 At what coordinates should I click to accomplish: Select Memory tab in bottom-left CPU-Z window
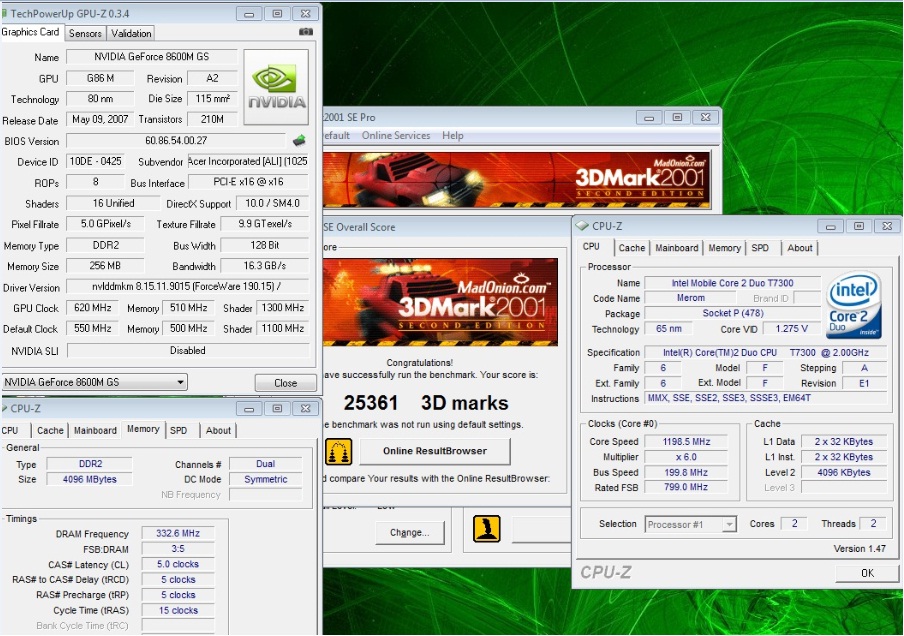pyautogui.click(x=143, y=429)
